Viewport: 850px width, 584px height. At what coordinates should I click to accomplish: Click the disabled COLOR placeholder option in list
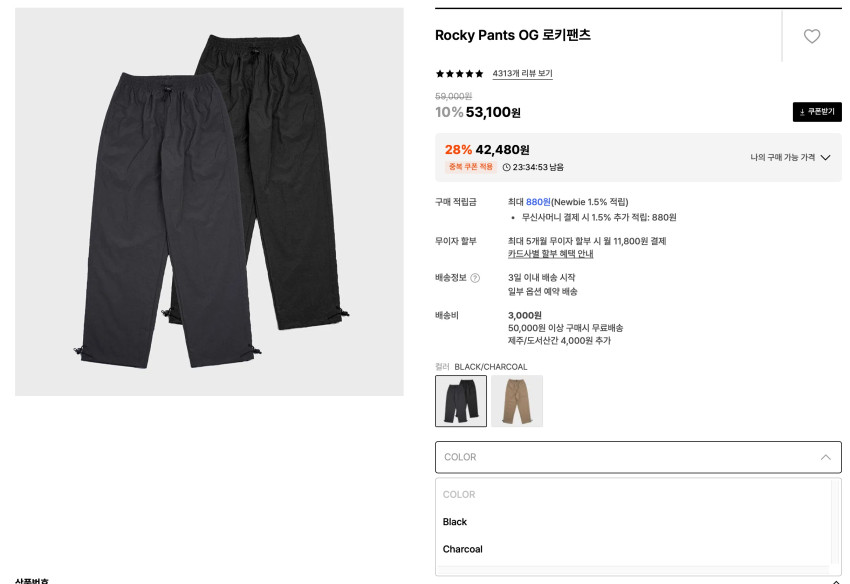(x=459, y=494)
